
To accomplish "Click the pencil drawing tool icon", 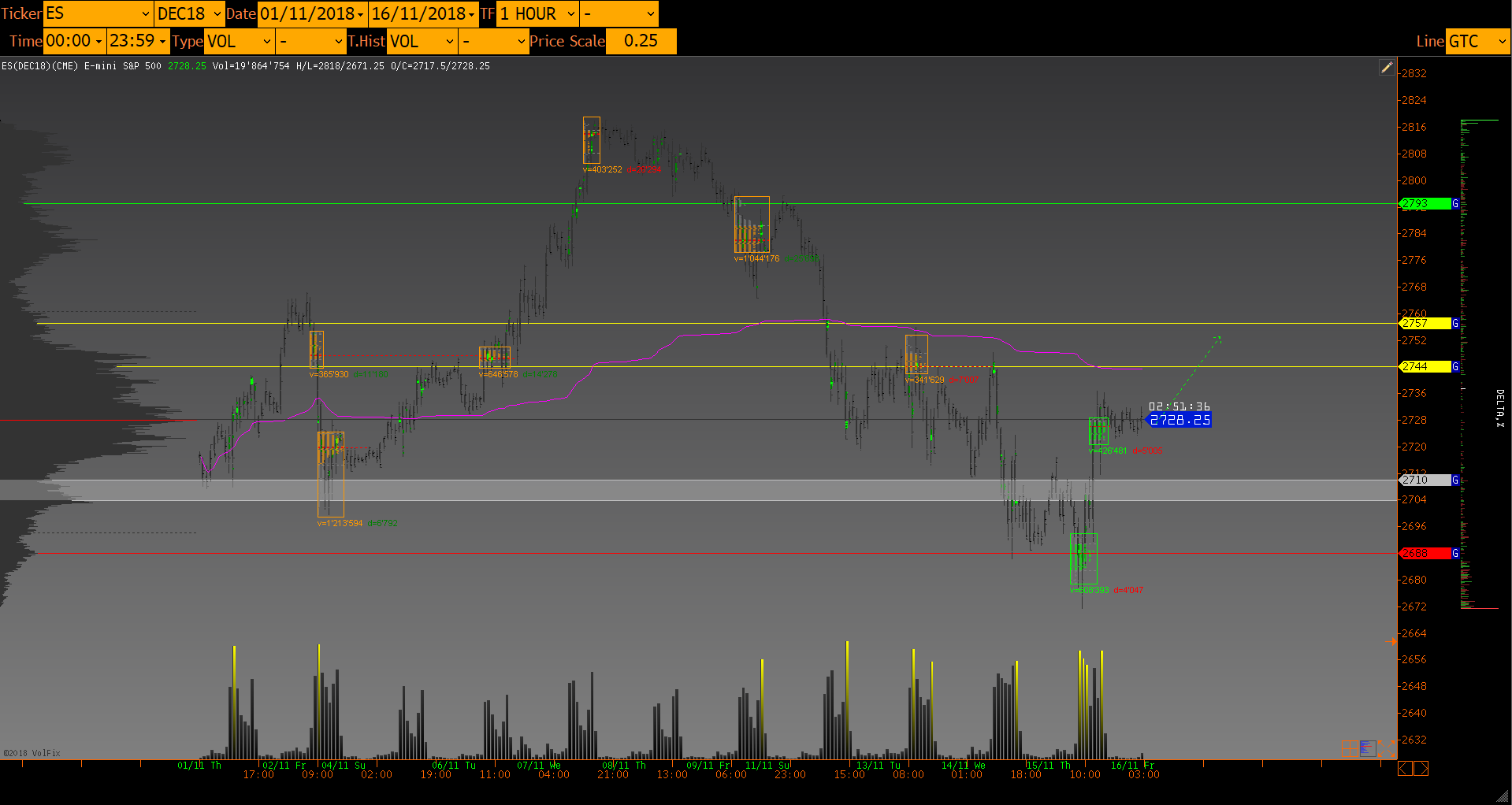I will 1387,68.
